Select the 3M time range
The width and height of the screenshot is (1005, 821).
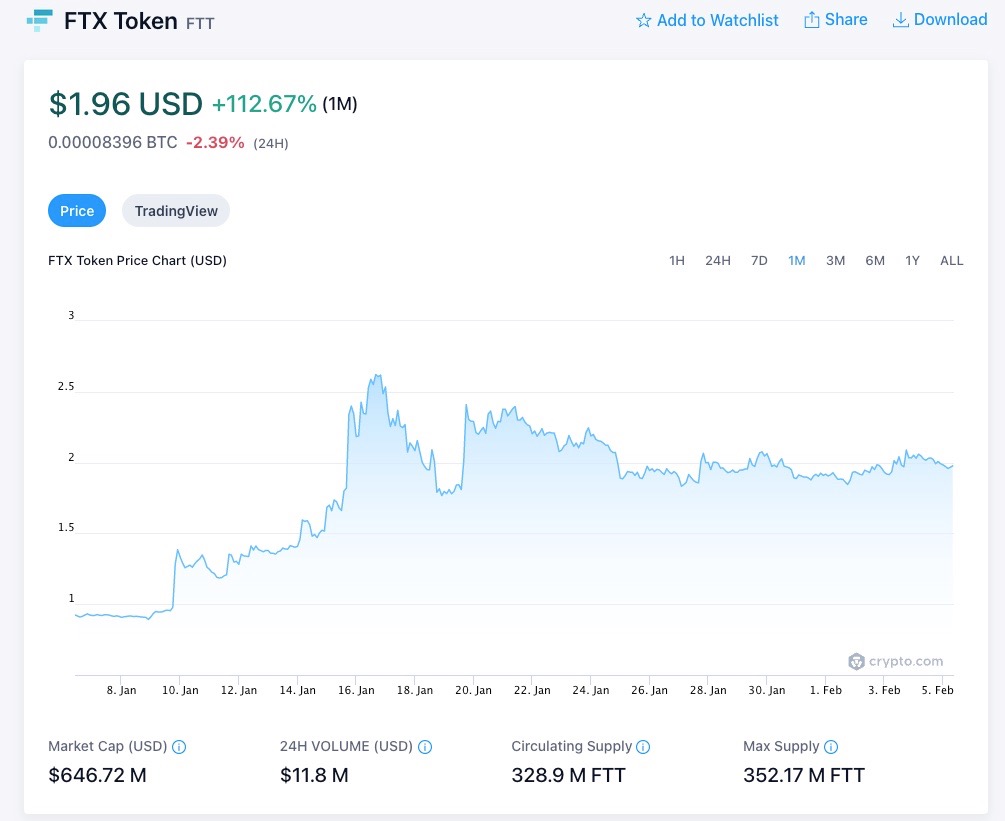(836, 261)
